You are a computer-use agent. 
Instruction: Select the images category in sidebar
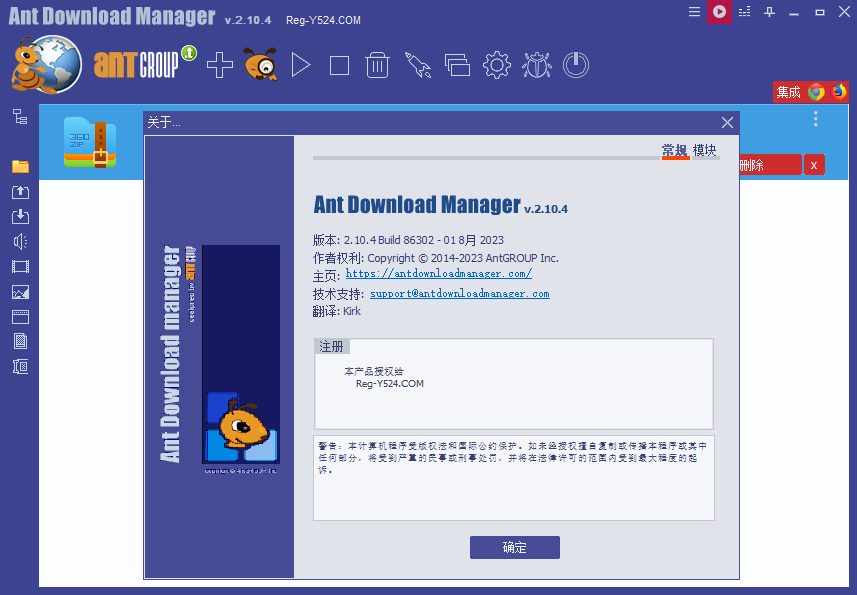coord(20,292)
